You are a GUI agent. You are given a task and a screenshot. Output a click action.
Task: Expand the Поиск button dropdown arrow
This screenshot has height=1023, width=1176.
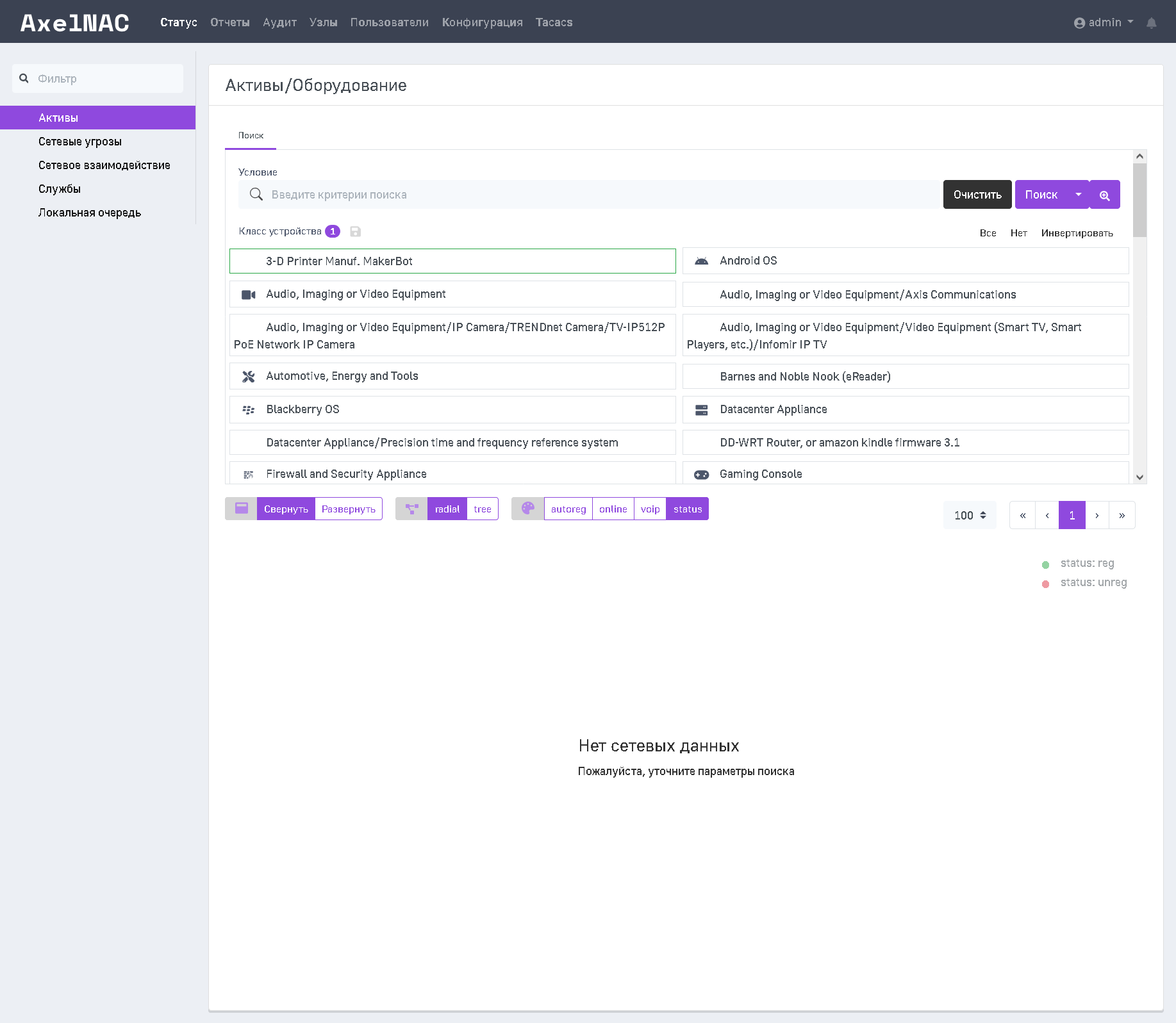click(x=1079, y=195)
